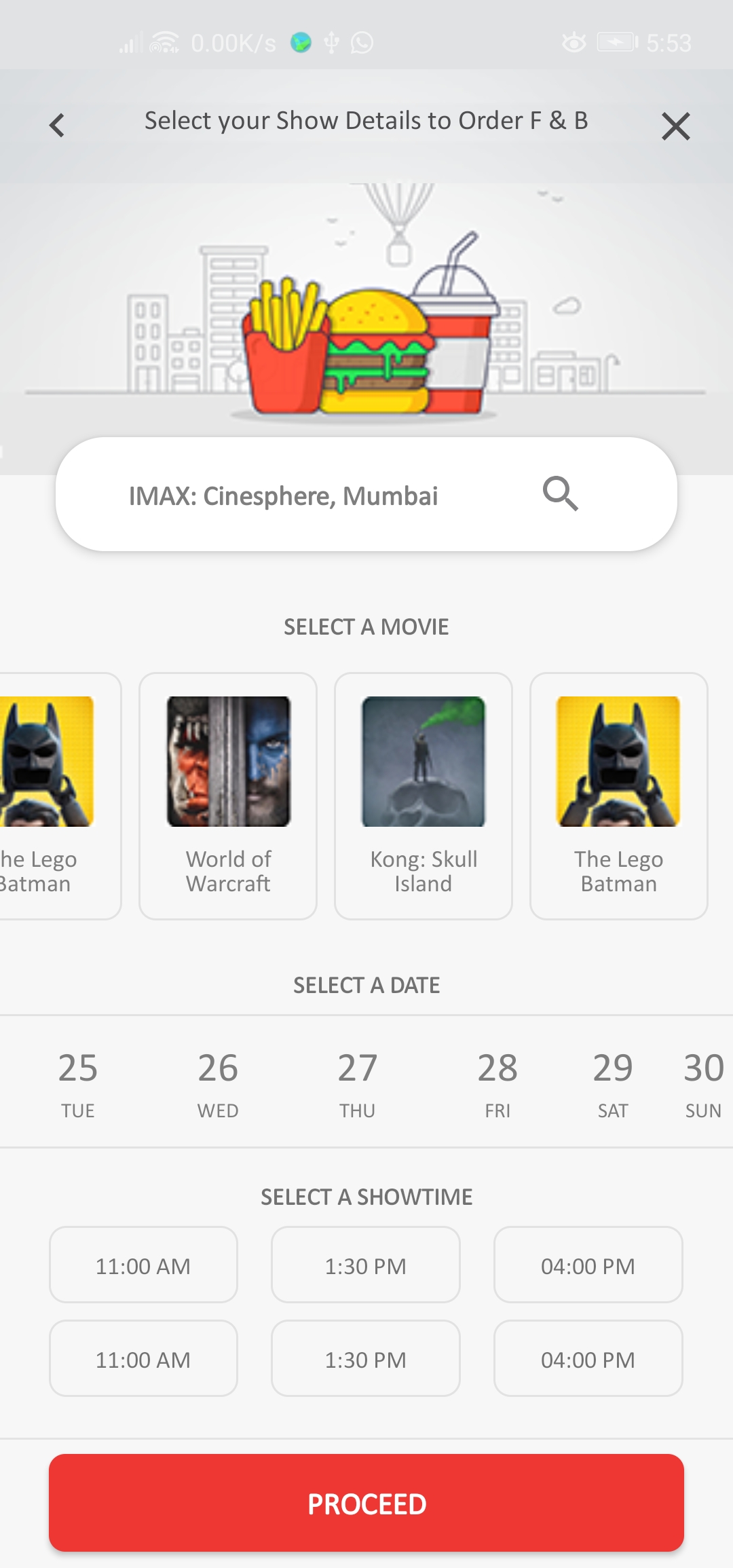Tap the SELECT A MOVIE heading
Image resolution: width=733 pixels, height=1568 pixels.
(x=366, y=627)
